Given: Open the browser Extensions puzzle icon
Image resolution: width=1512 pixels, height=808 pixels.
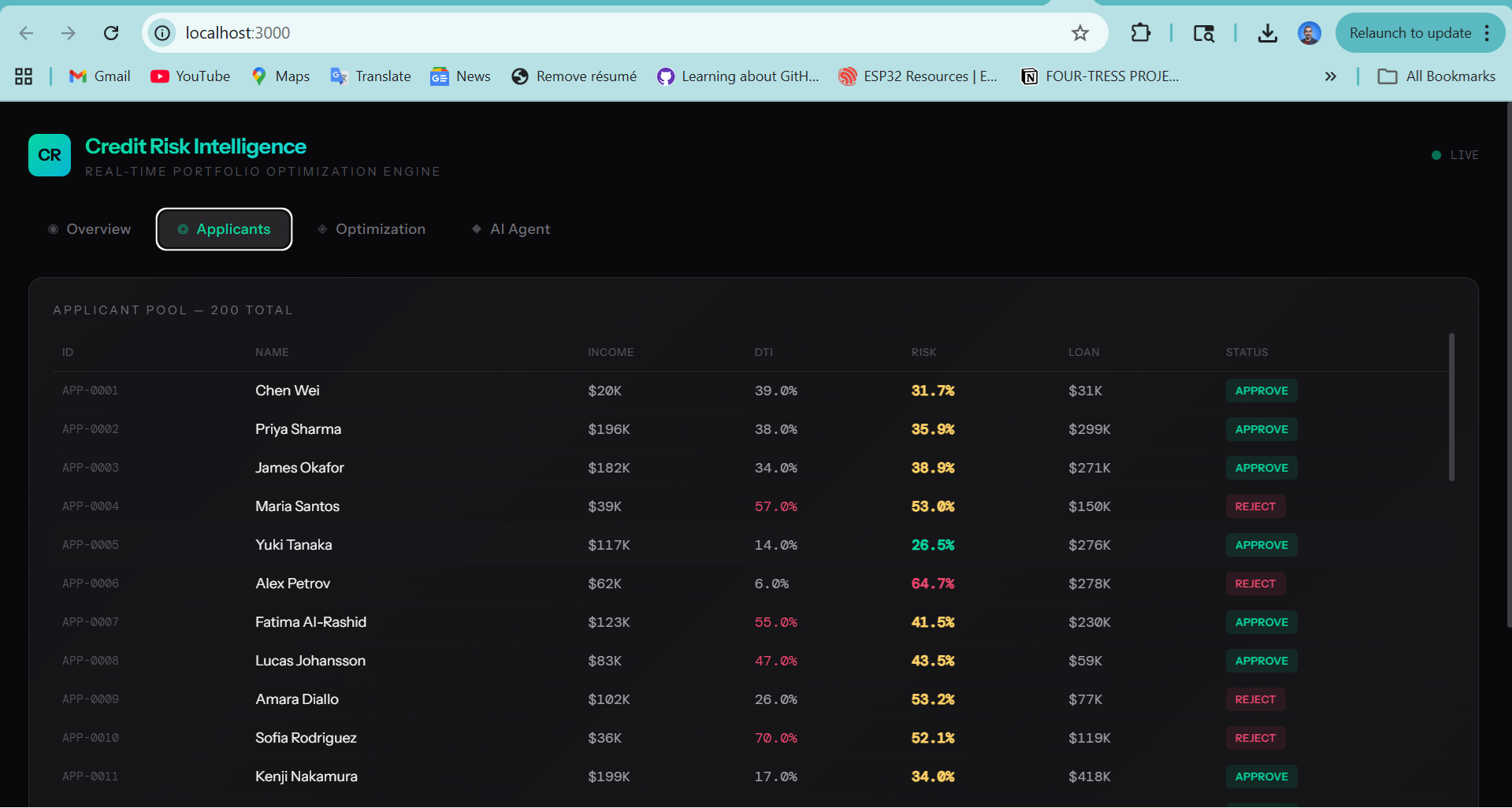Looking at the screenshot, I should coord(1140,33).
